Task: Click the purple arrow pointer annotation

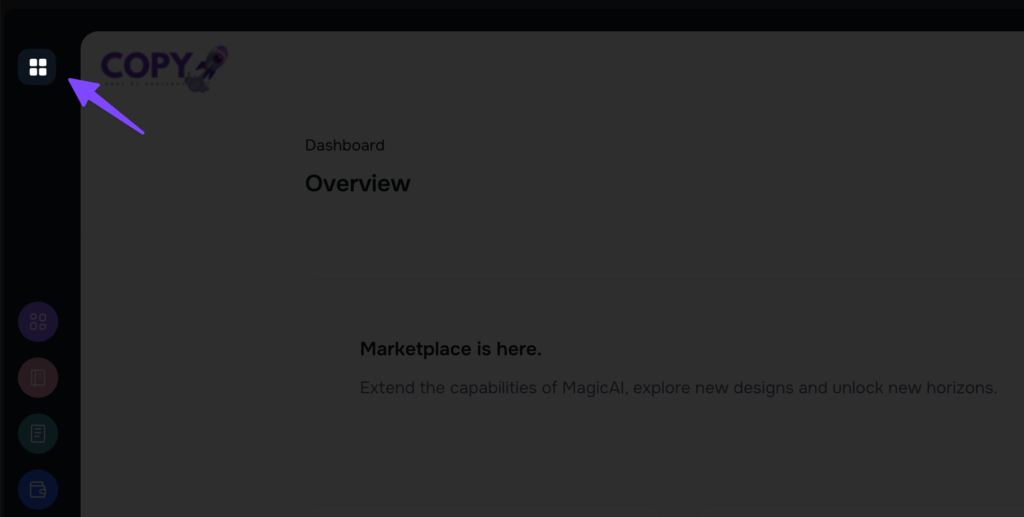Action: [x=108, y=105]
